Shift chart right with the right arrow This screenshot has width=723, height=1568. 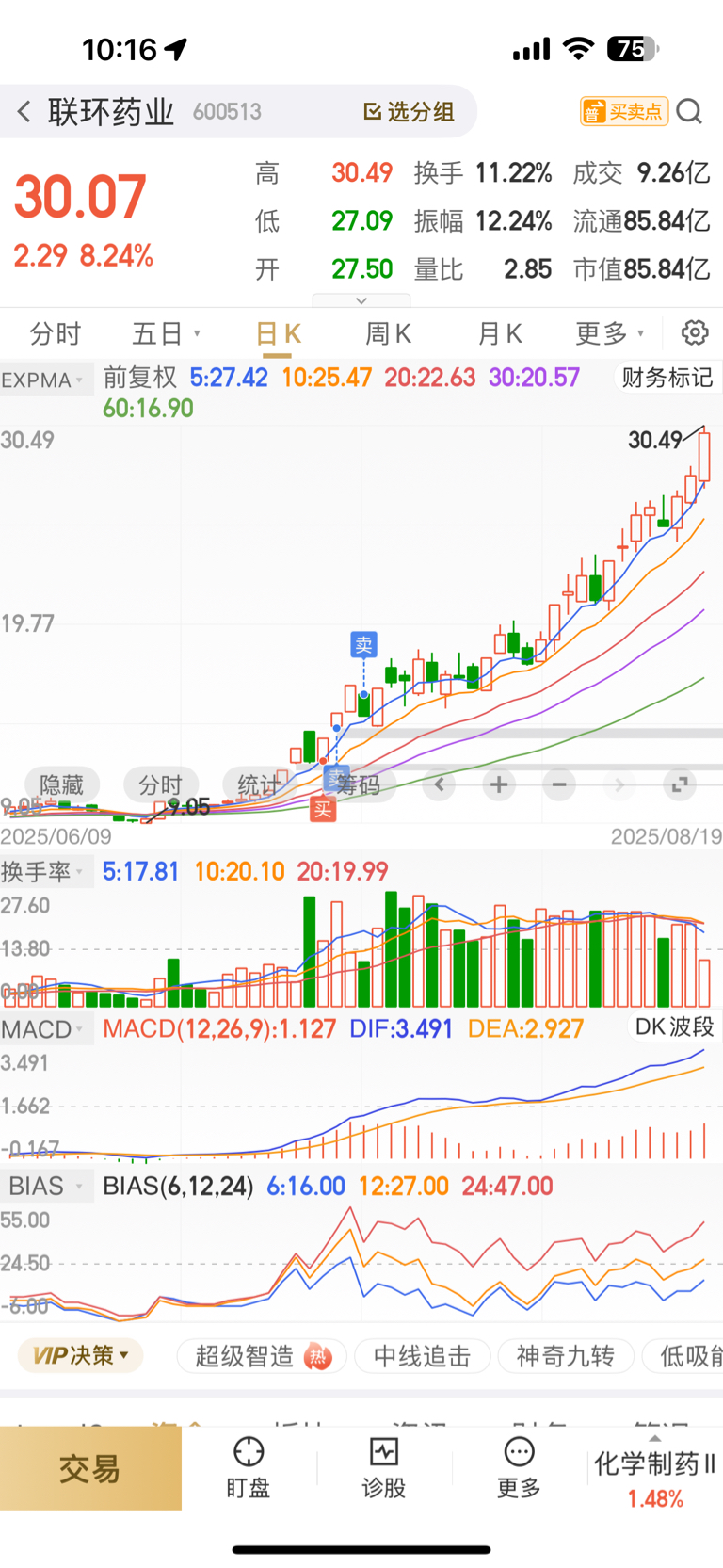(x=619, y=784)
